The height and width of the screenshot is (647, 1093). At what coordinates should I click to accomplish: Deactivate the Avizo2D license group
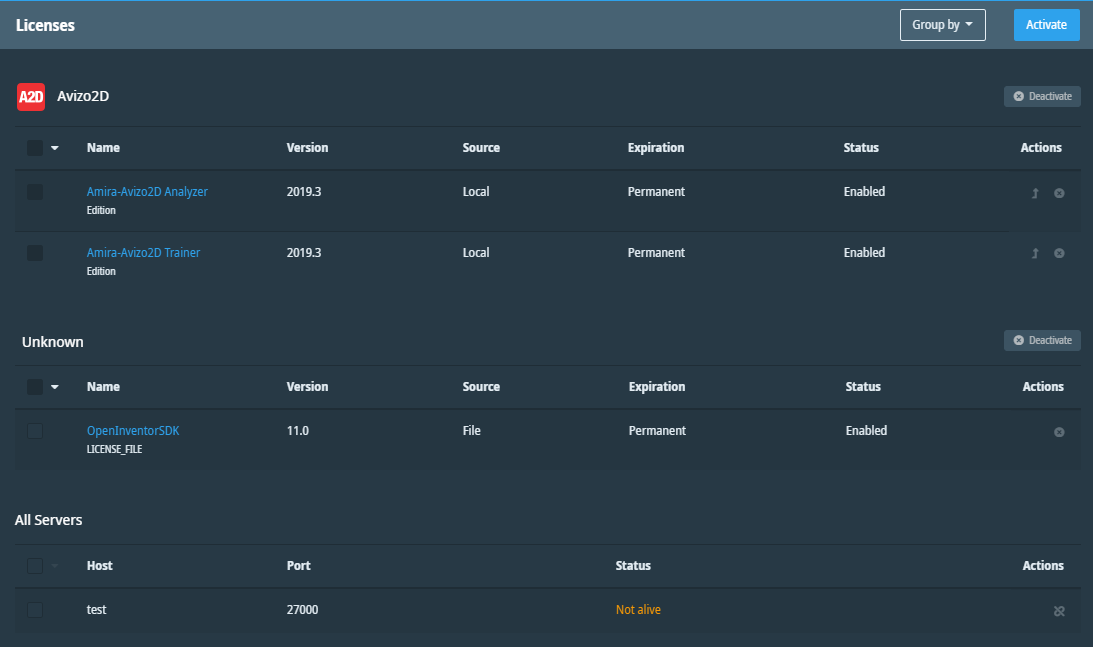click(x=1042, y=96)
